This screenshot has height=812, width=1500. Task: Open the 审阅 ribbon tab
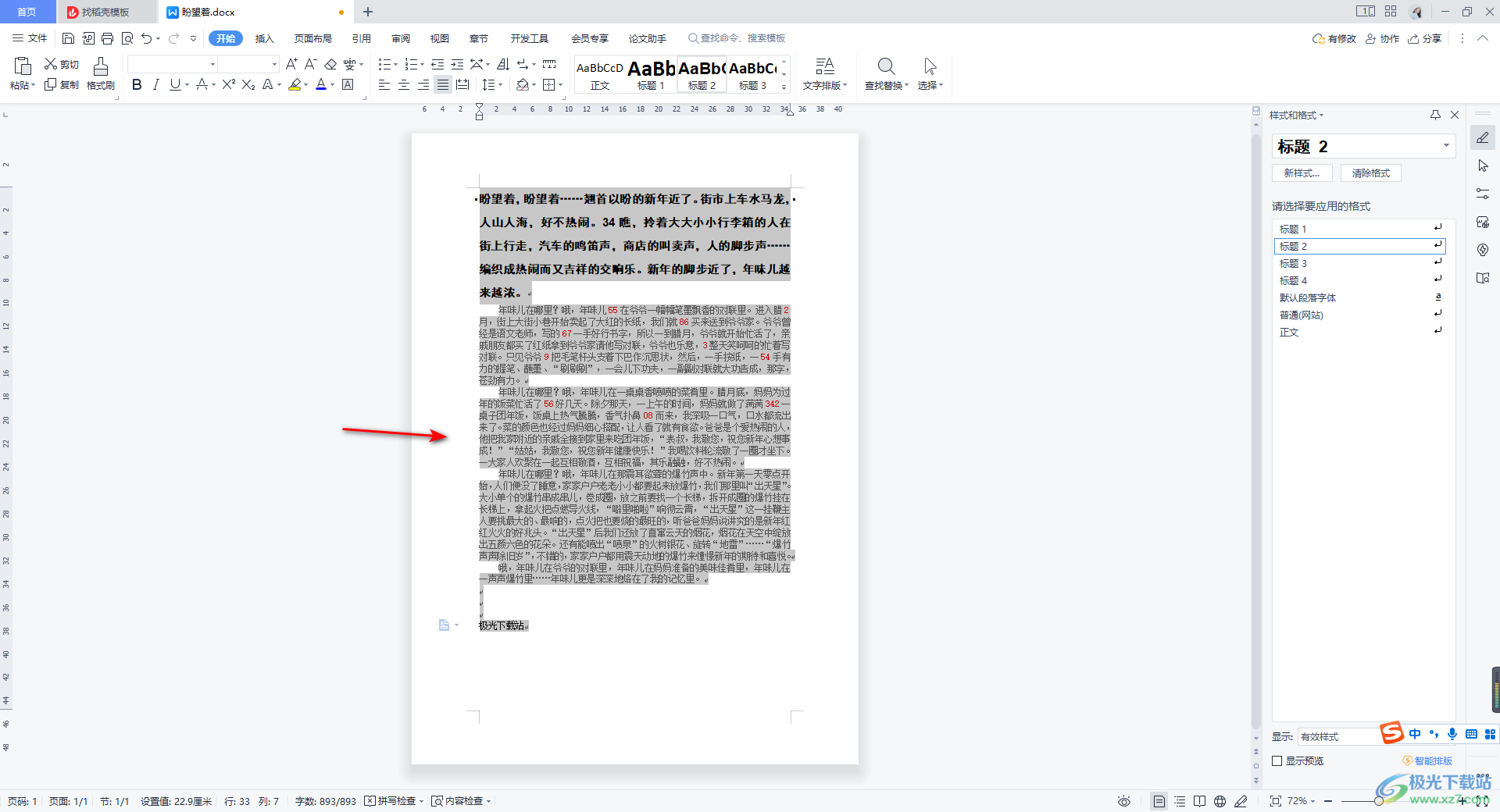[401, 38]
